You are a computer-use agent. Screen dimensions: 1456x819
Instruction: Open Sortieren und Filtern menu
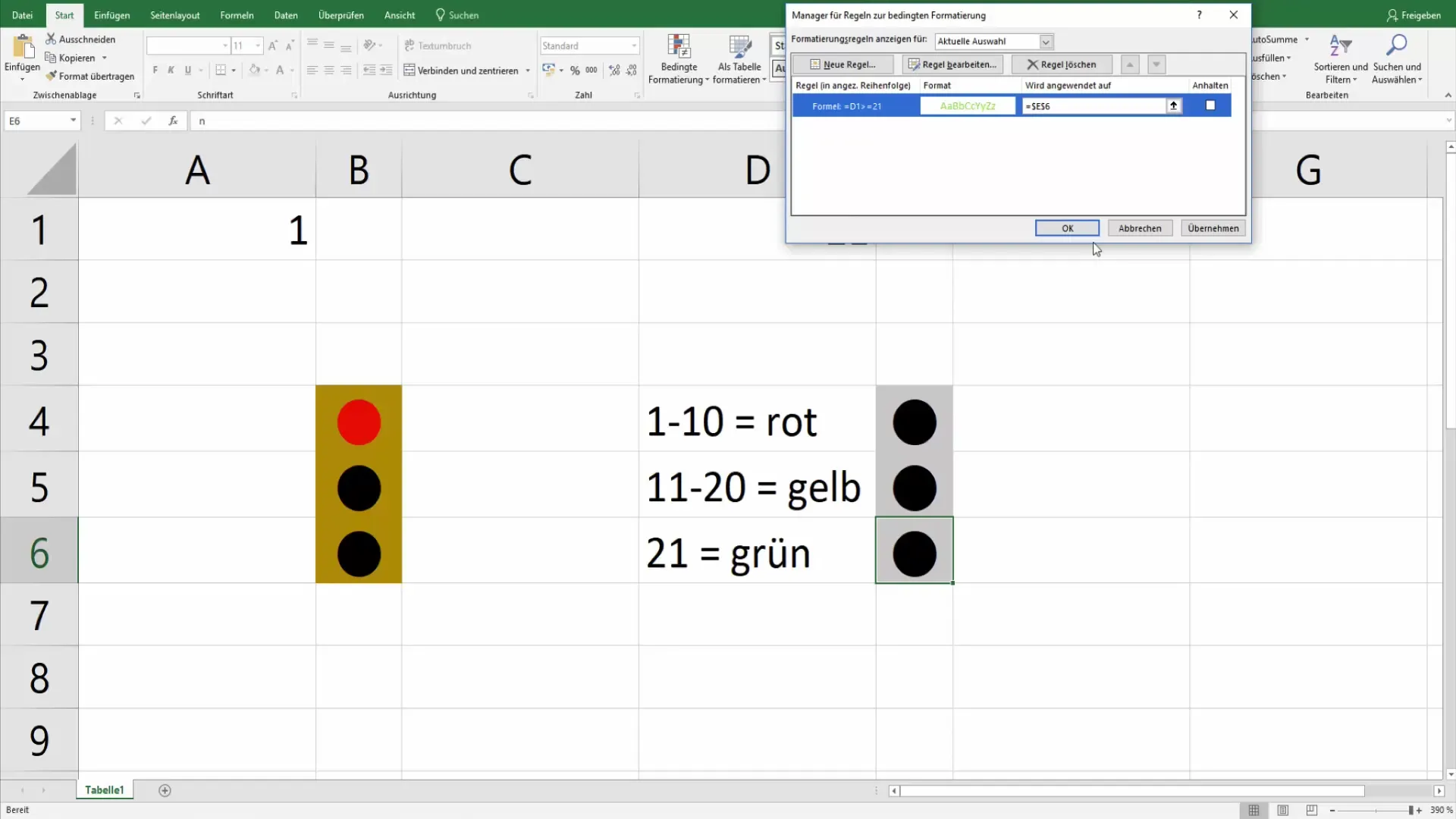point(1341,59)
